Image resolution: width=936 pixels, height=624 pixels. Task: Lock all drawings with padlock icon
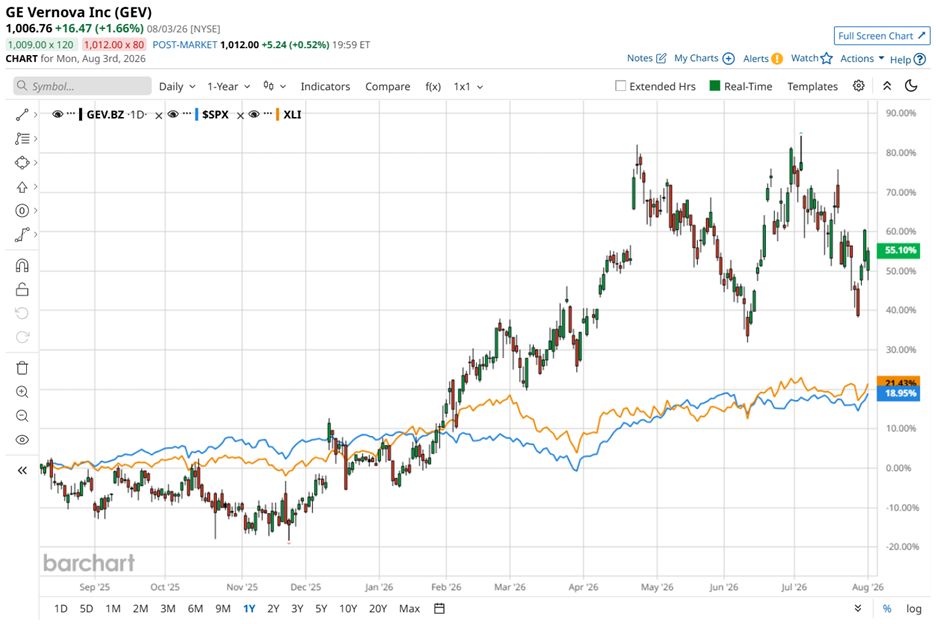(x=22, y=290)
